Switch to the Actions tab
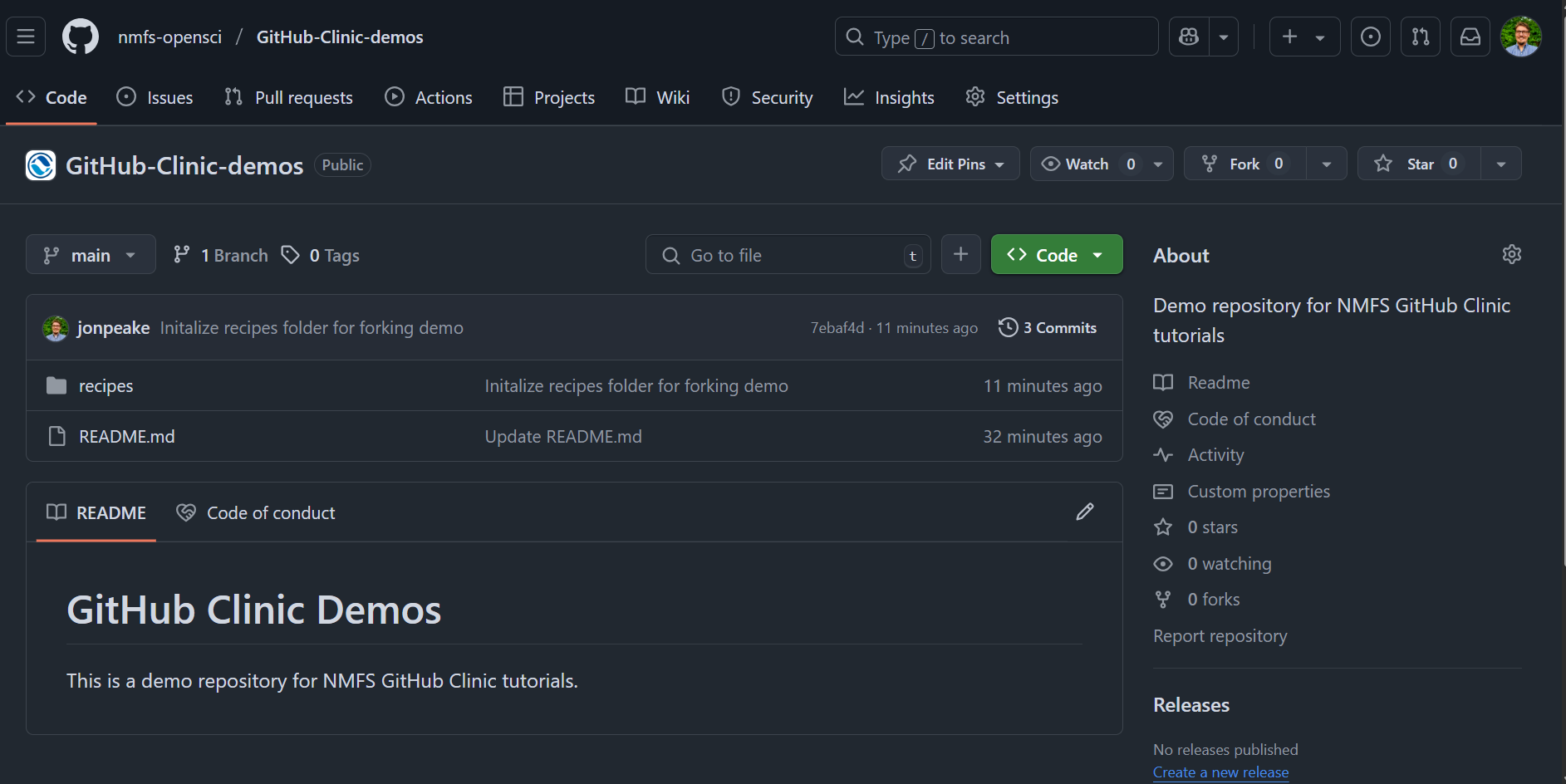 (429, 97)
